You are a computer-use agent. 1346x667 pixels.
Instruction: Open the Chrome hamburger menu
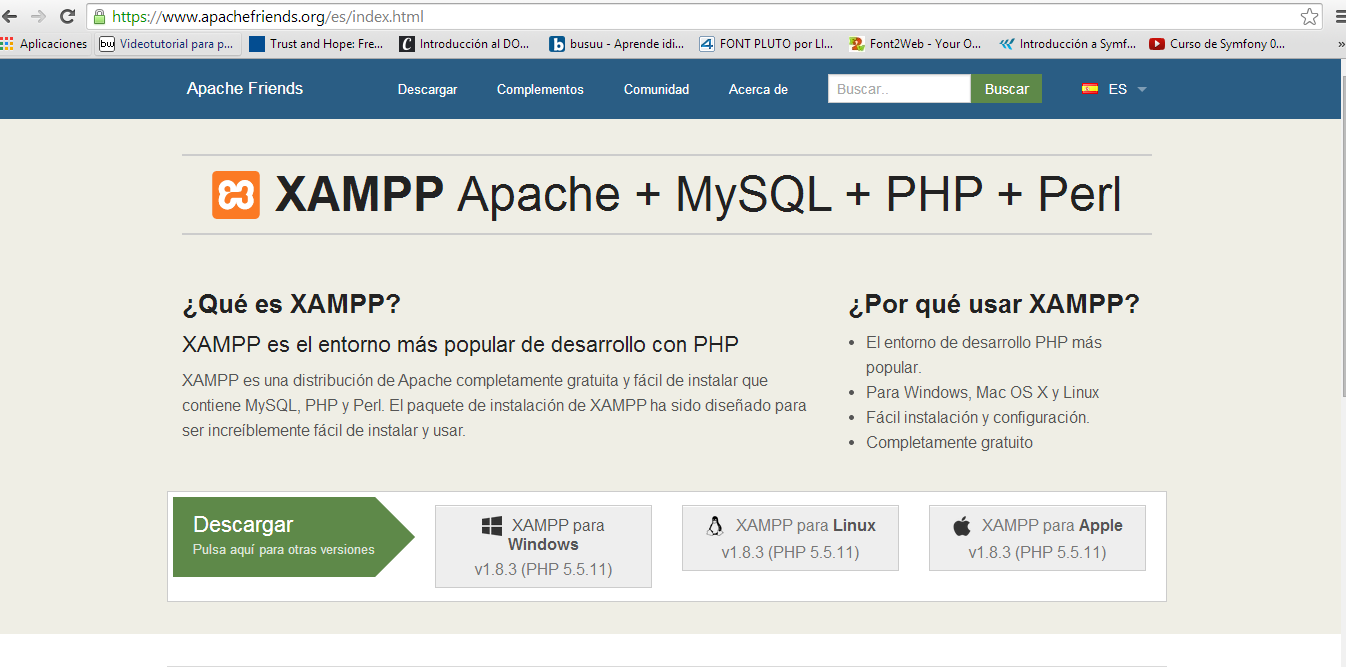coord(1340,16)
